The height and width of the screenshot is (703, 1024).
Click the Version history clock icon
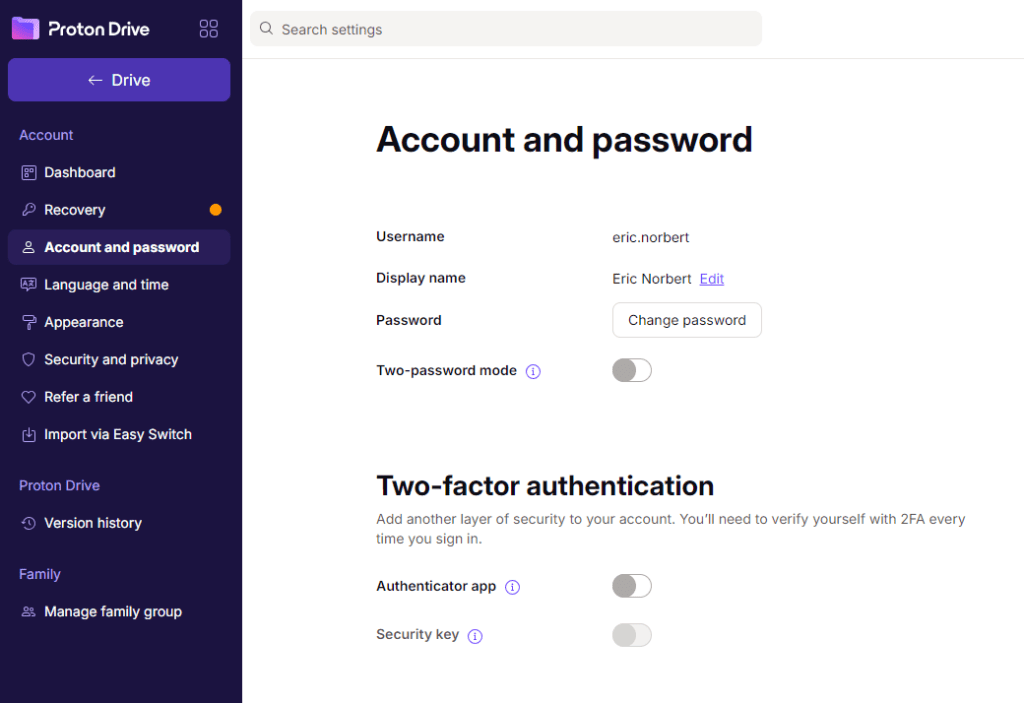[x=27, y=523]
